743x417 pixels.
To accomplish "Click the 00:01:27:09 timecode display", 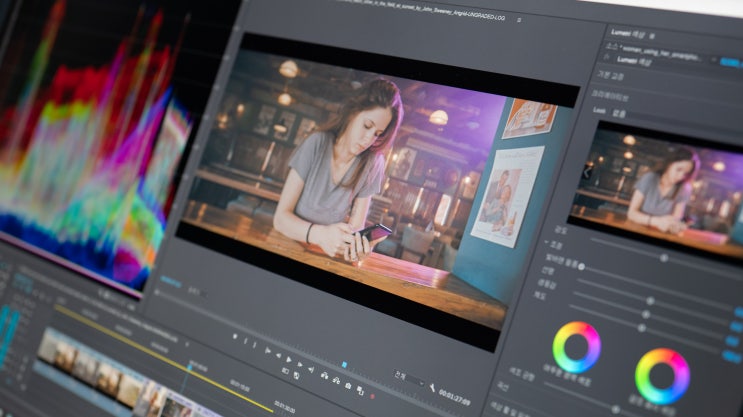I will point(454,397).
